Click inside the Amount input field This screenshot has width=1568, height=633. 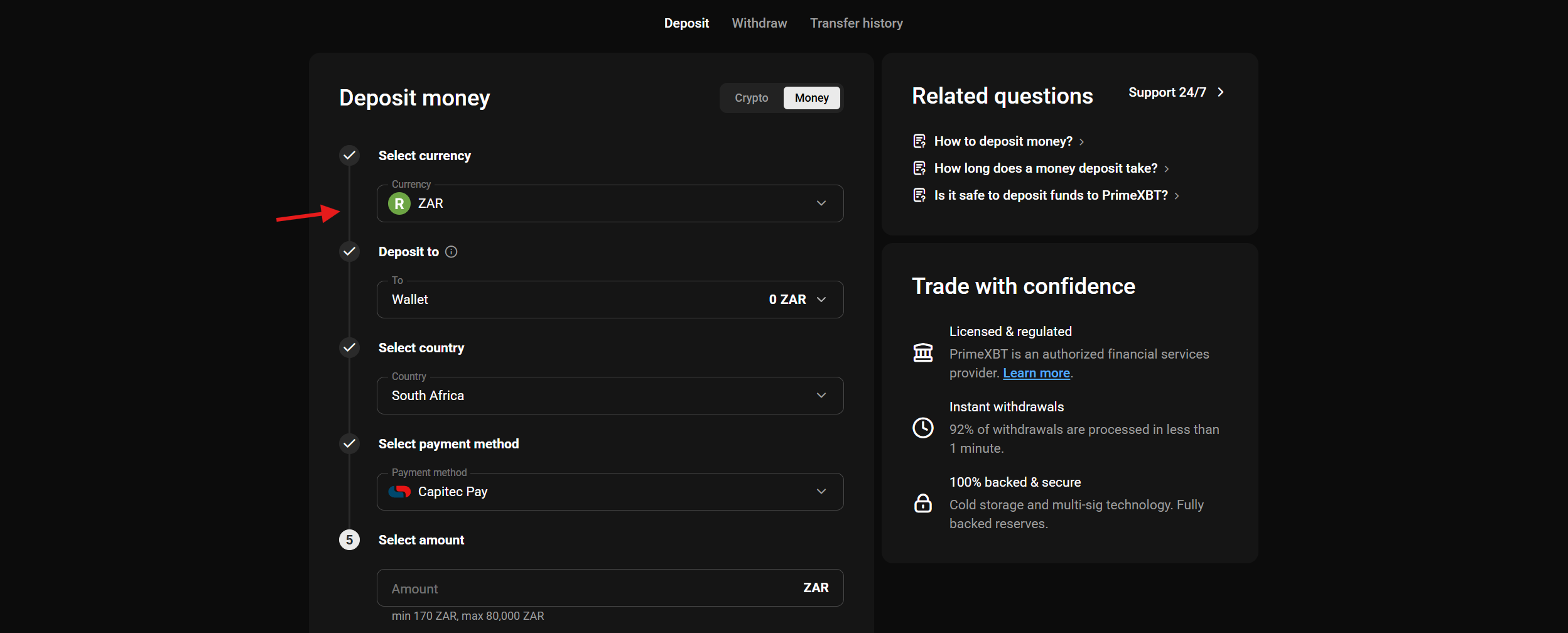tap(565, 588)
